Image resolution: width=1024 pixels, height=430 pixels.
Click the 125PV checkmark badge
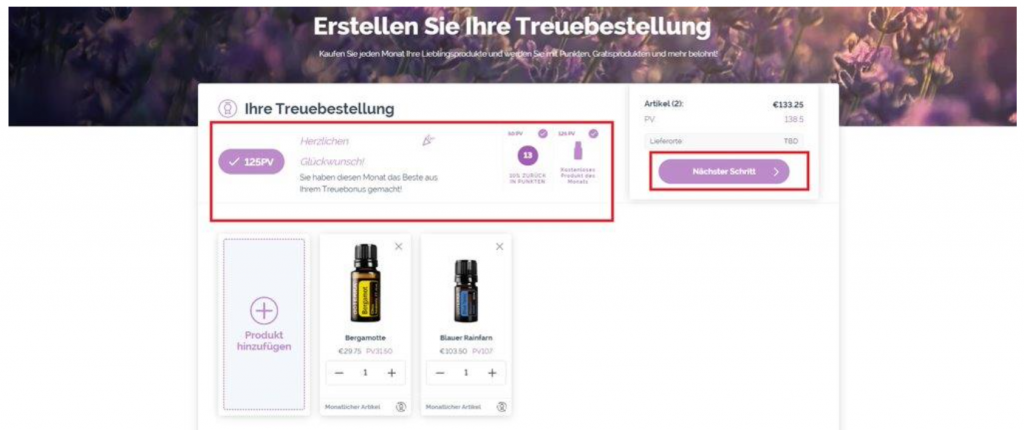pos(251,162)
